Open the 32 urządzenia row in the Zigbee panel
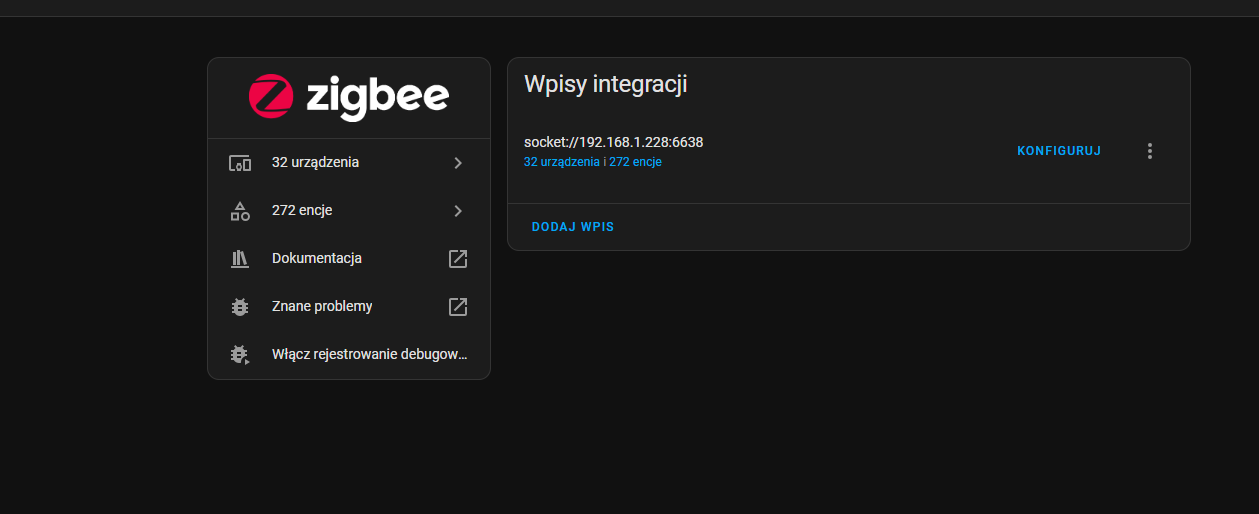The width and height of the screenshot is (1259, 514). pos(349,163)
